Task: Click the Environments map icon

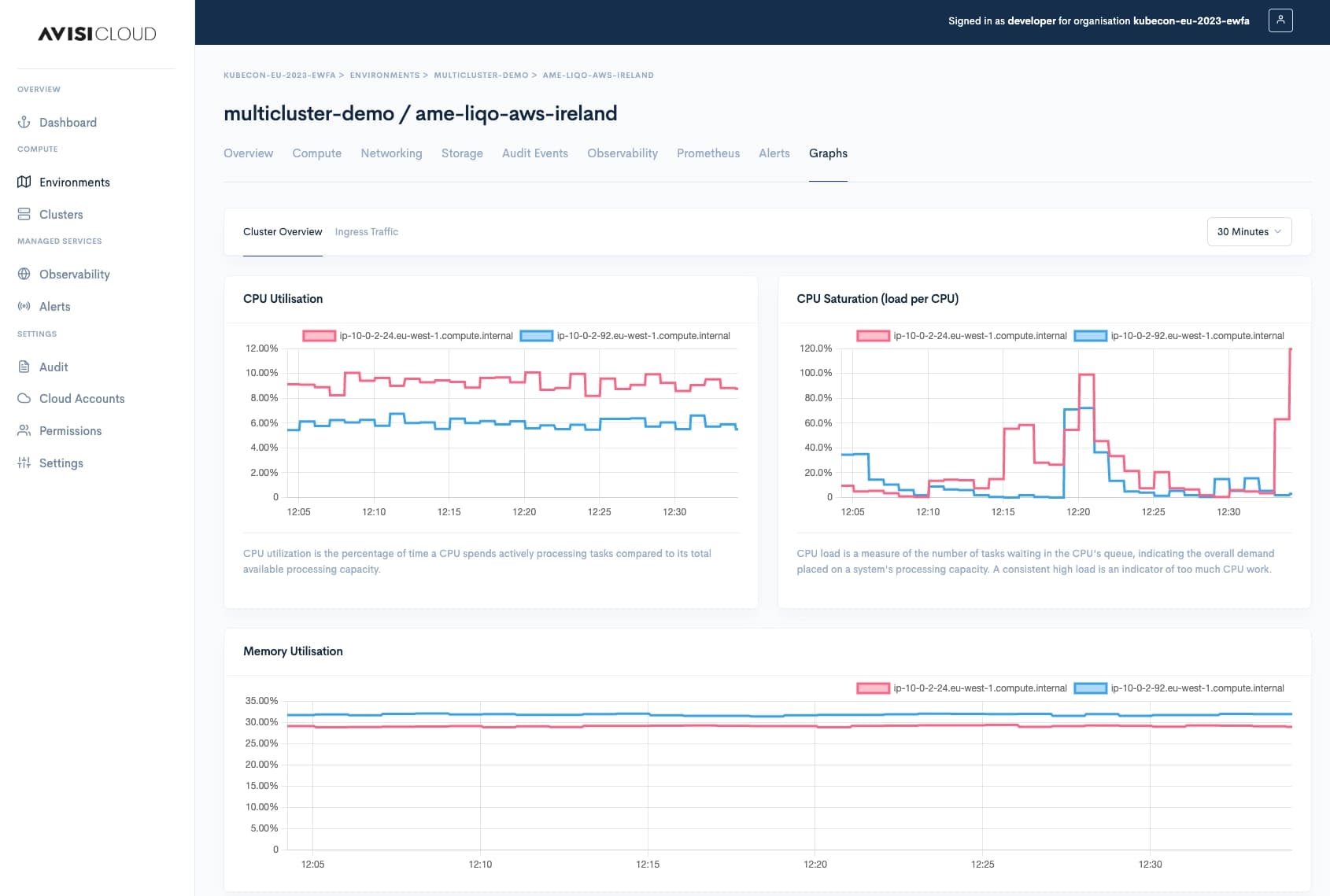Action: (x=24, y=182)
